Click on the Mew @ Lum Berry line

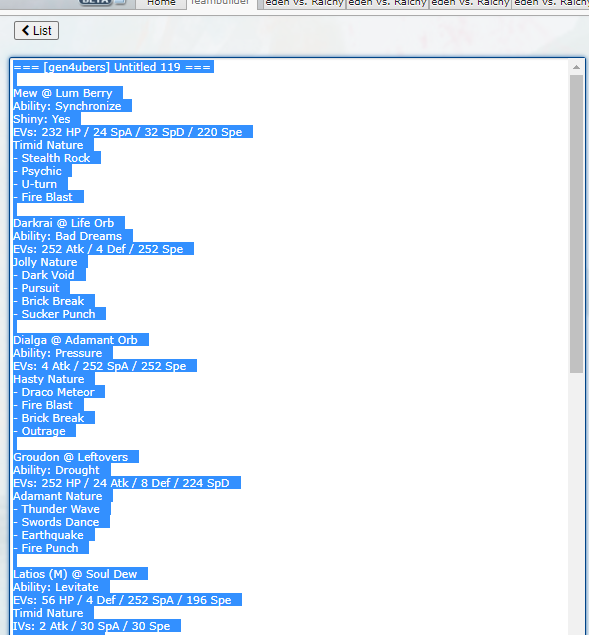coord(63,93)
